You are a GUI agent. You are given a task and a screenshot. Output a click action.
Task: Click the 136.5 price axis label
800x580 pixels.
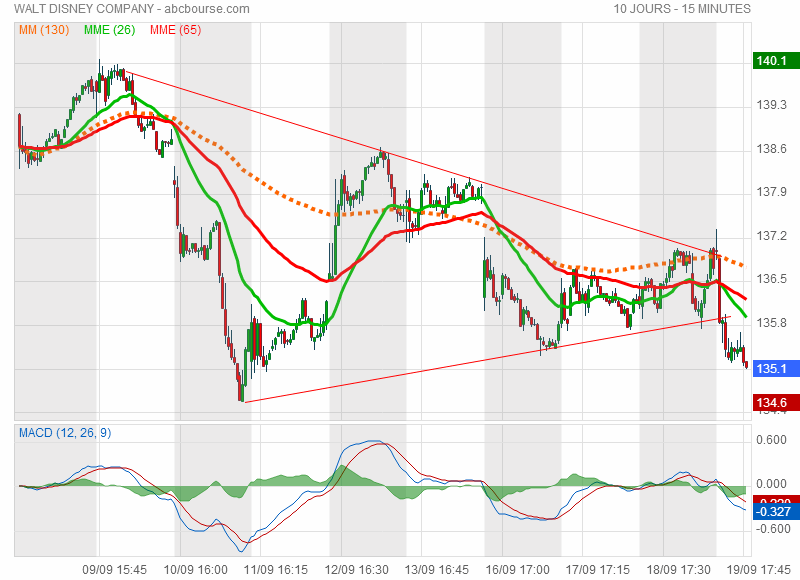(x=771, y=279)
